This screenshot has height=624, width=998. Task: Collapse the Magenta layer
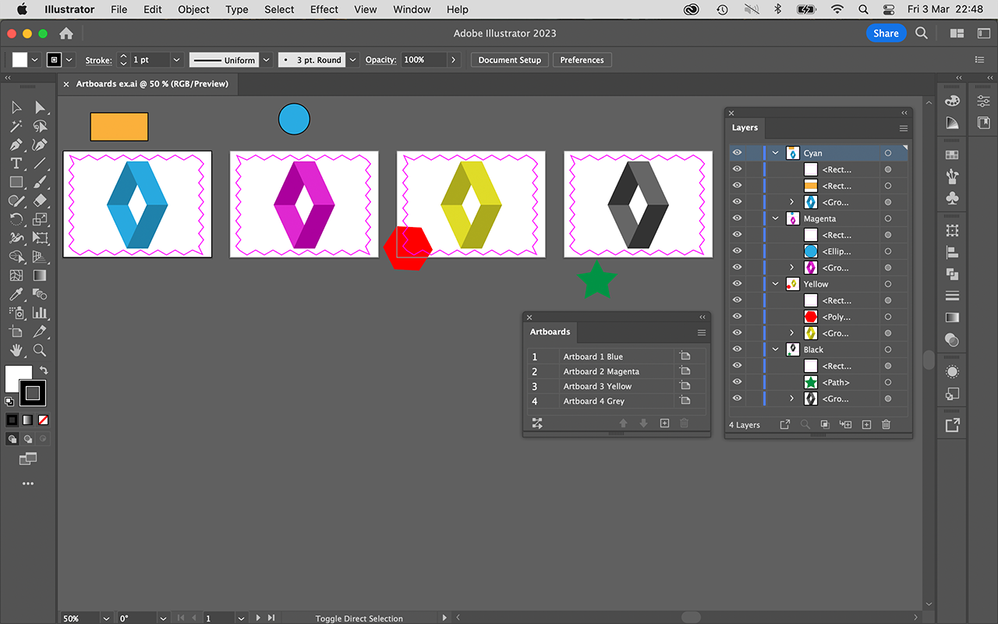tap(775, 218)
